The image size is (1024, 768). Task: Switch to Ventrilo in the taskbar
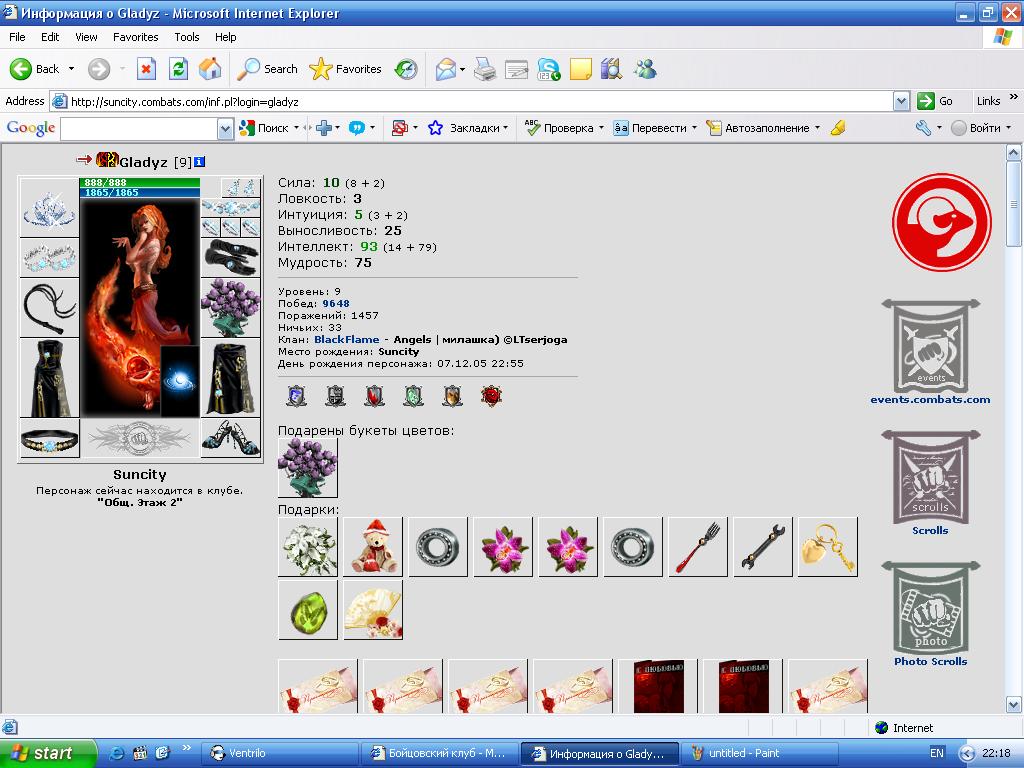pyautogui.click(x=279, y=753)
